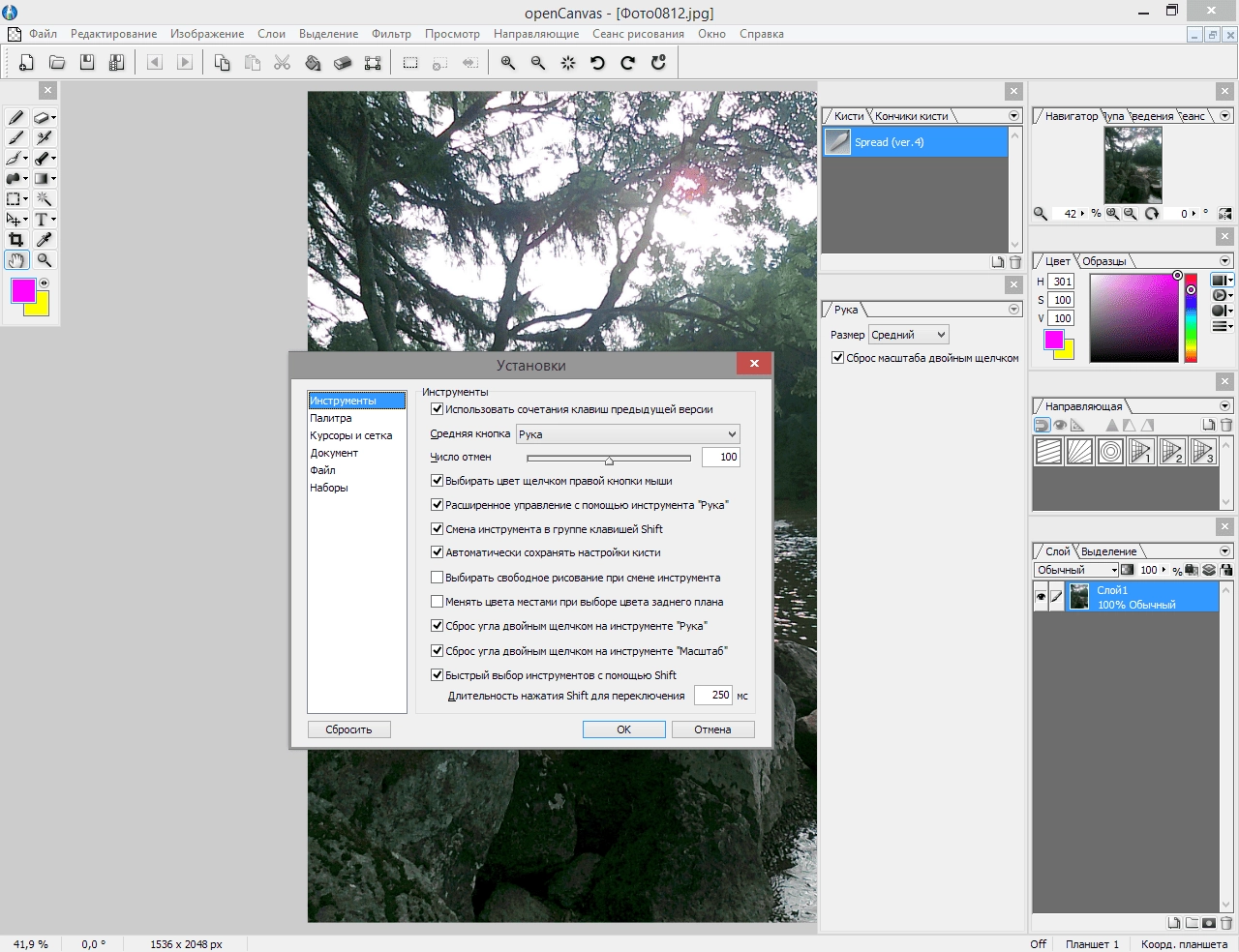Viewport: 1239px width, 952px height.
Task: Create a new document with toolbar icon
Action: [27, 63]
